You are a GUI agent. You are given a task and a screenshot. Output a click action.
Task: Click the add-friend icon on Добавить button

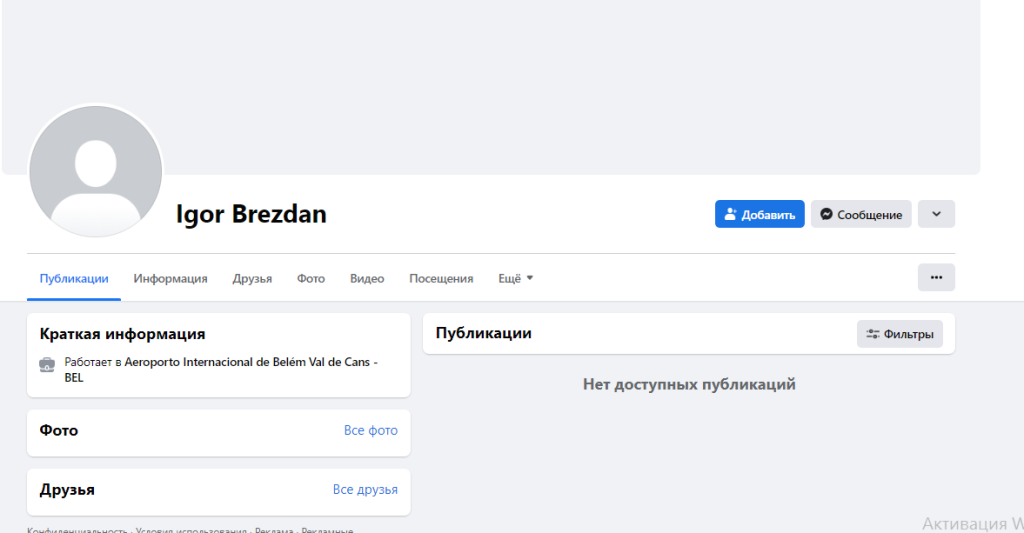click(730, 214)
